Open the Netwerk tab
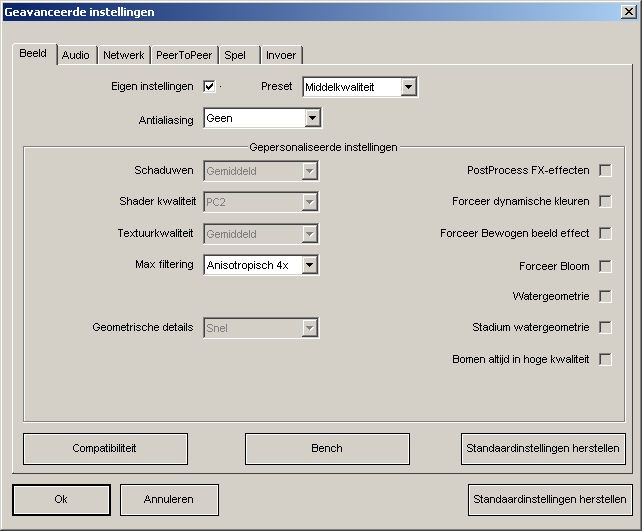Screen dimensions: 642x531 [124, 55]
